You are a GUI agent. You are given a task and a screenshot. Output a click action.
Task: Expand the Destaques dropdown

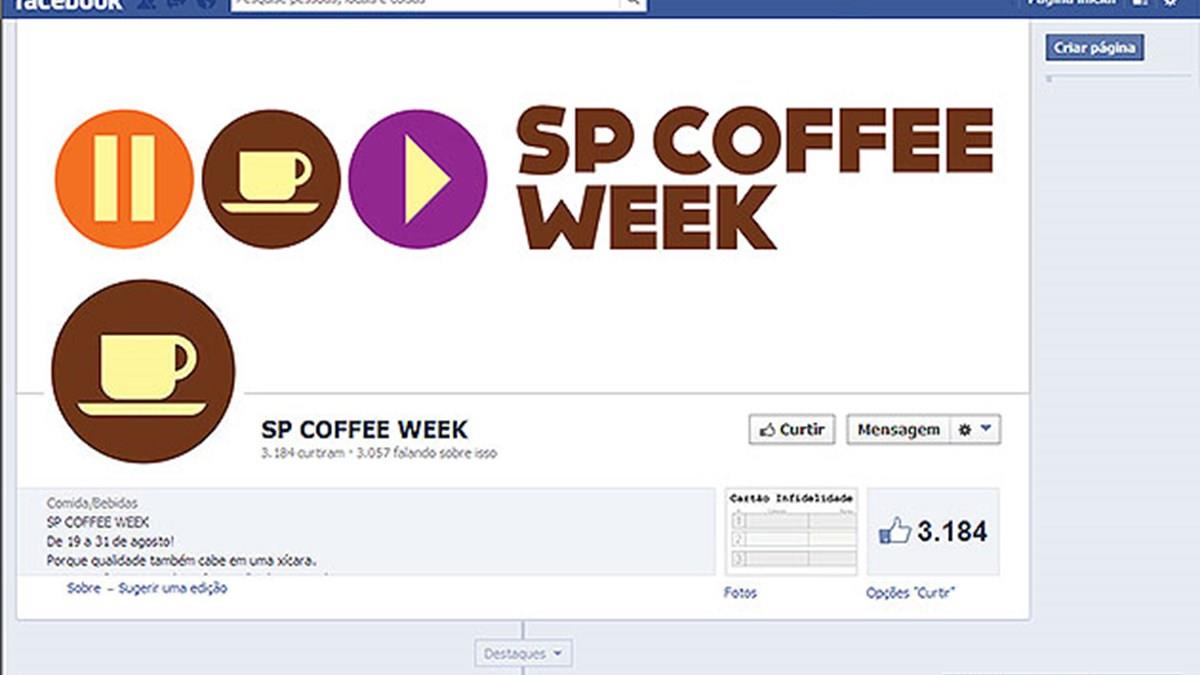click(523, 654)
